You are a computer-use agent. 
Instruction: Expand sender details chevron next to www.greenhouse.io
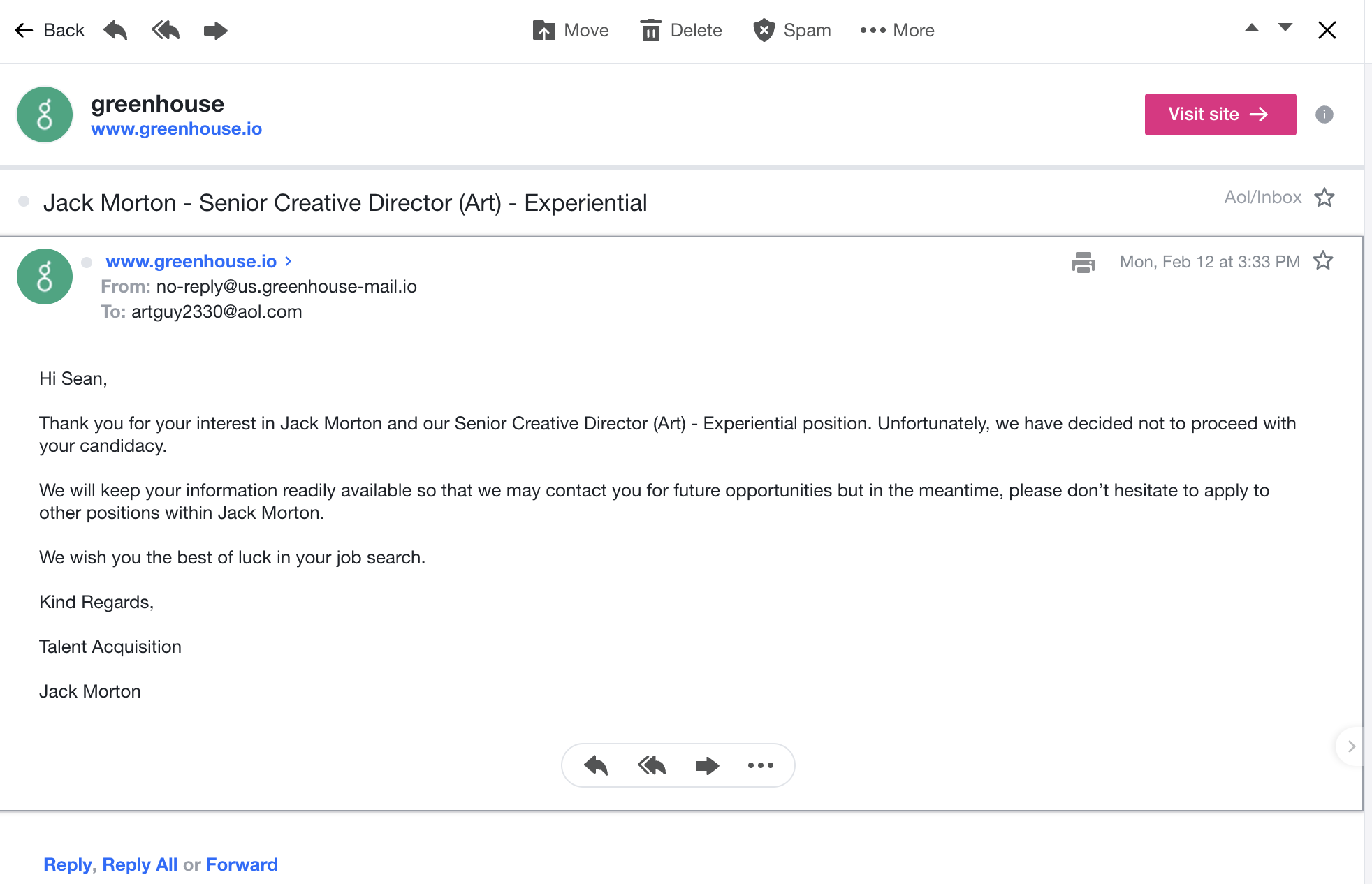click(289, 261)
